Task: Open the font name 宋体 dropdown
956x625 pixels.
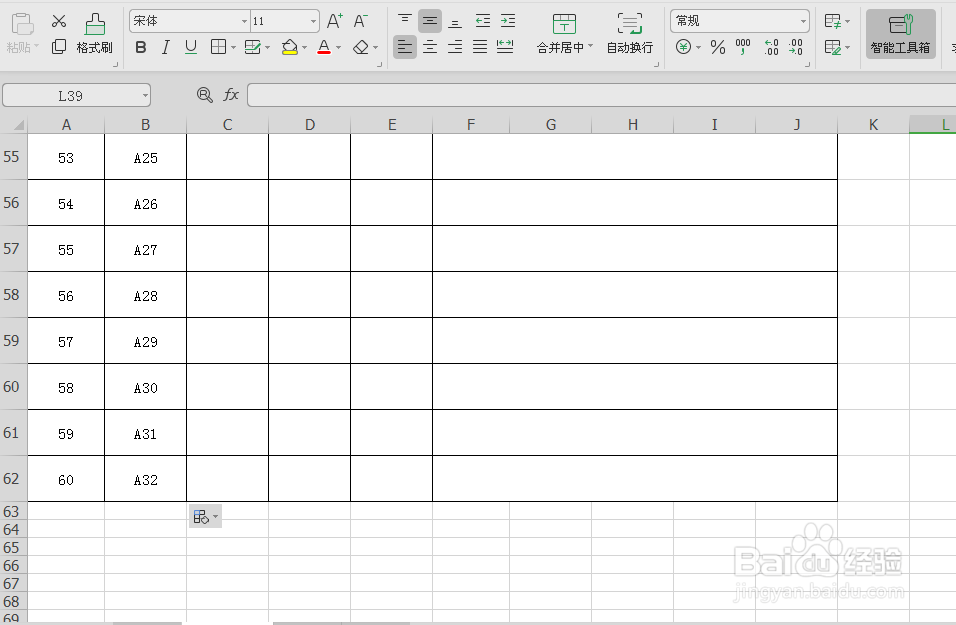Action: tap(244, 21)
